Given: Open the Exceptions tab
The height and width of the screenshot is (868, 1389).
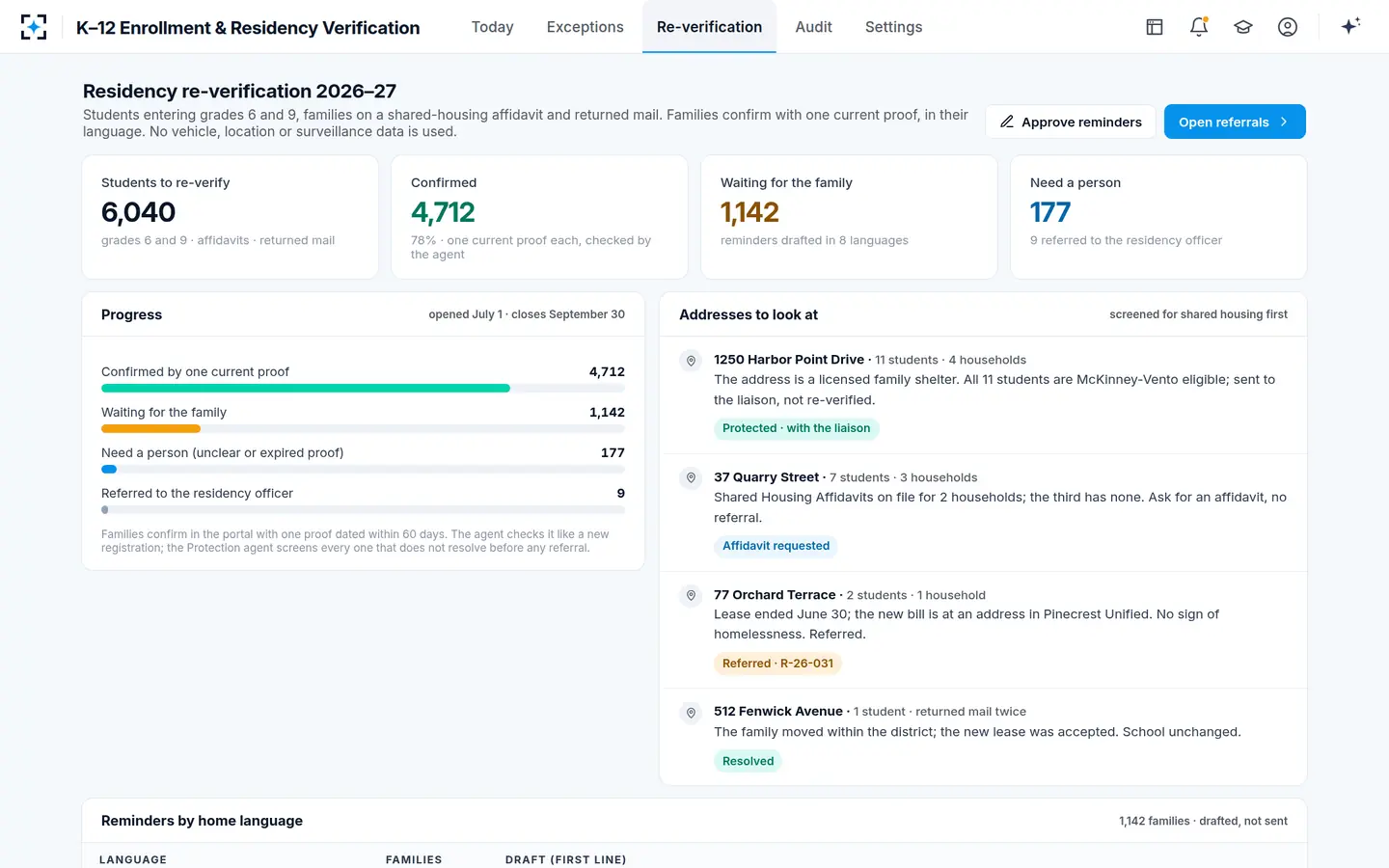Looking at the screenshot, I should [x=585, y=27].
